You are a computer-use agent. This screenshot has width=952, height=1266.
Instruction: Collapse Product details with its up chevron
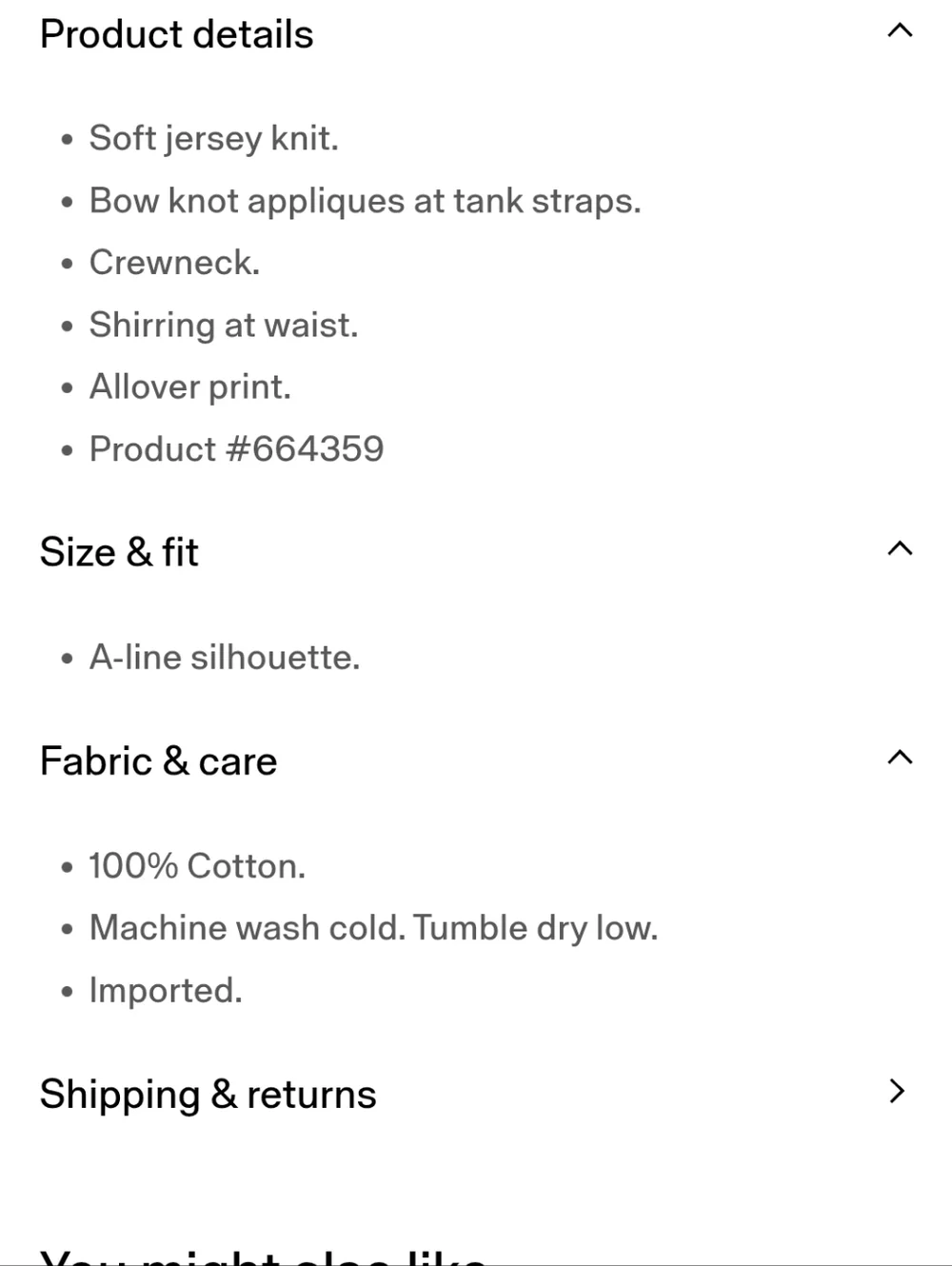900,30
